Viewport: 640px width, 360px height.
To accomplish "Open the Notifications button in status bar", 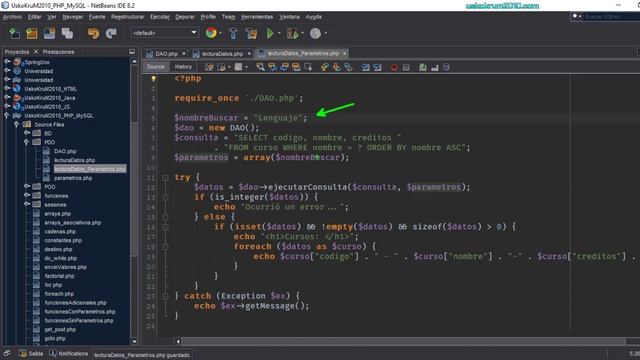I will coord(69,353).
